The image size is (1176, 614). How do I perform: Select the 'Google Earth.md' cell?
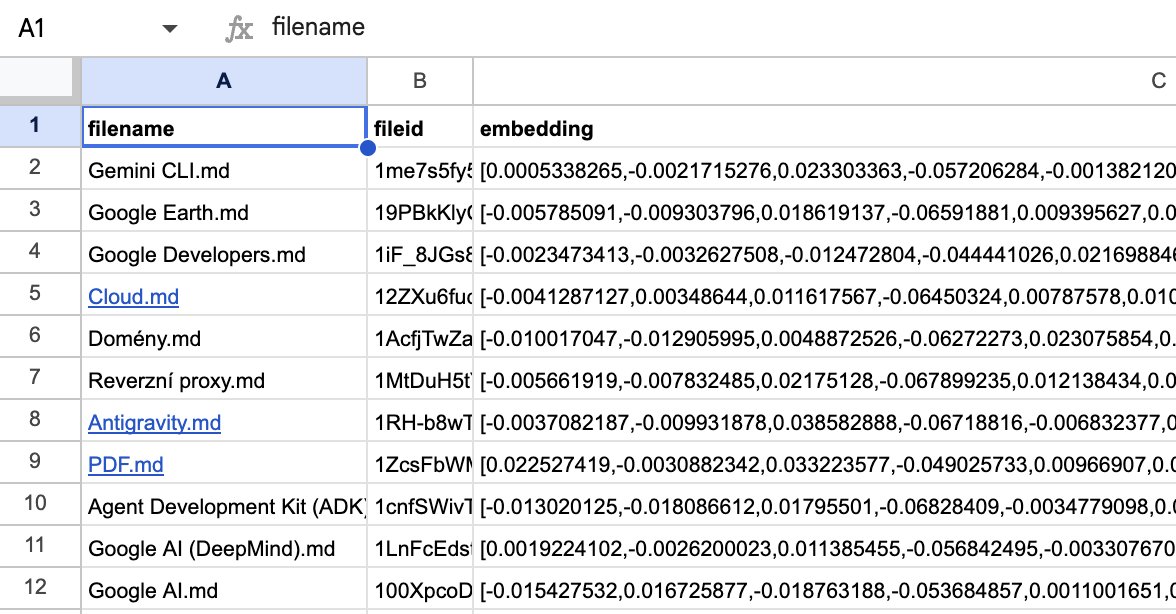pyautogui.click(x=224, y=211)
